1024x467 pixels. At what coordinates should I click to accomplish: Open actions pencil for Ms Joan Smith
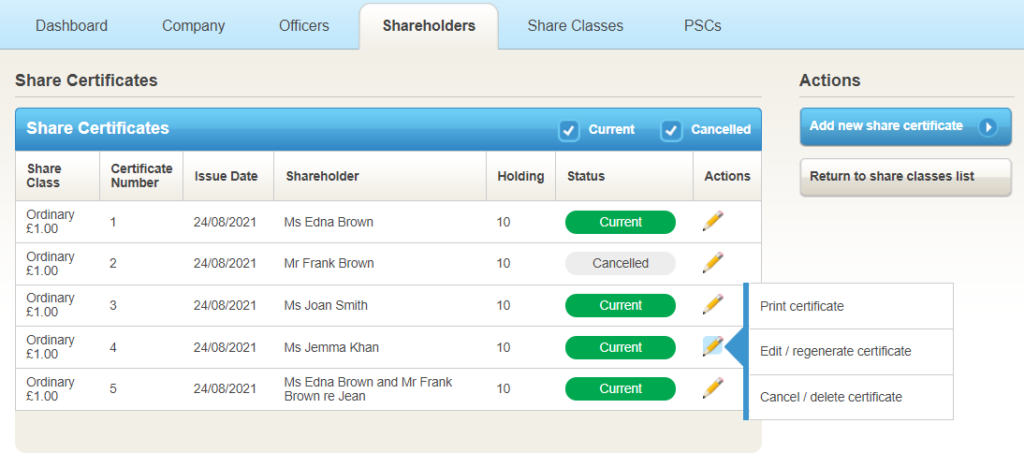click(x=713, y=304)
